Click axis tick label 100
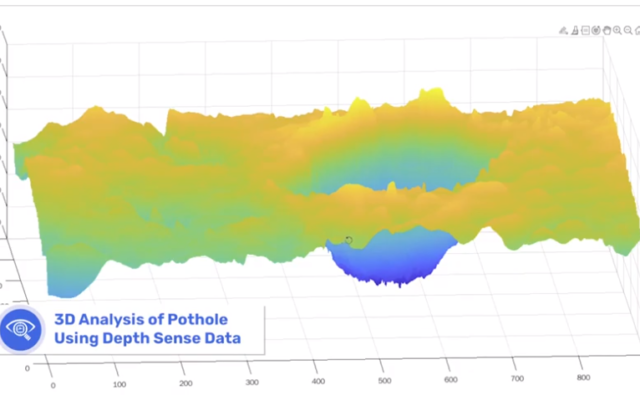640x395 pixels. pos(119,384)
